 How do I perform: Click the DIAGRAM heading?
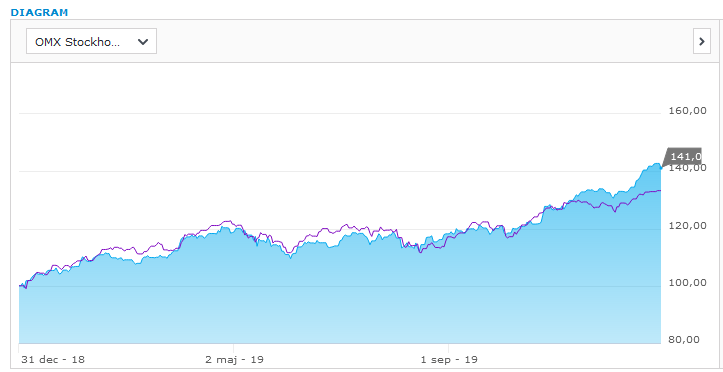pos(39,12)
